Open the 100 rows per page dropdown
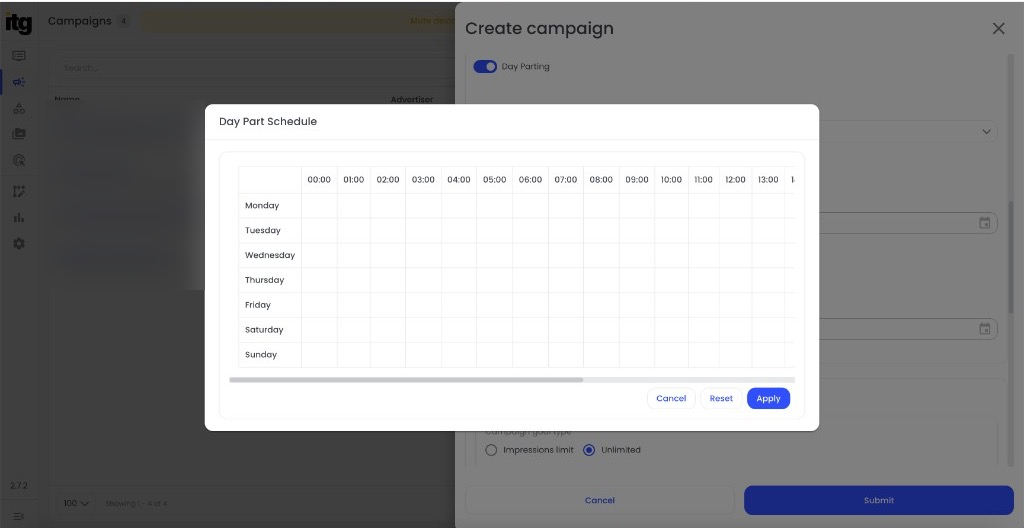Image resolution: width=1024 pixels, height=528 pixels. 76,504
